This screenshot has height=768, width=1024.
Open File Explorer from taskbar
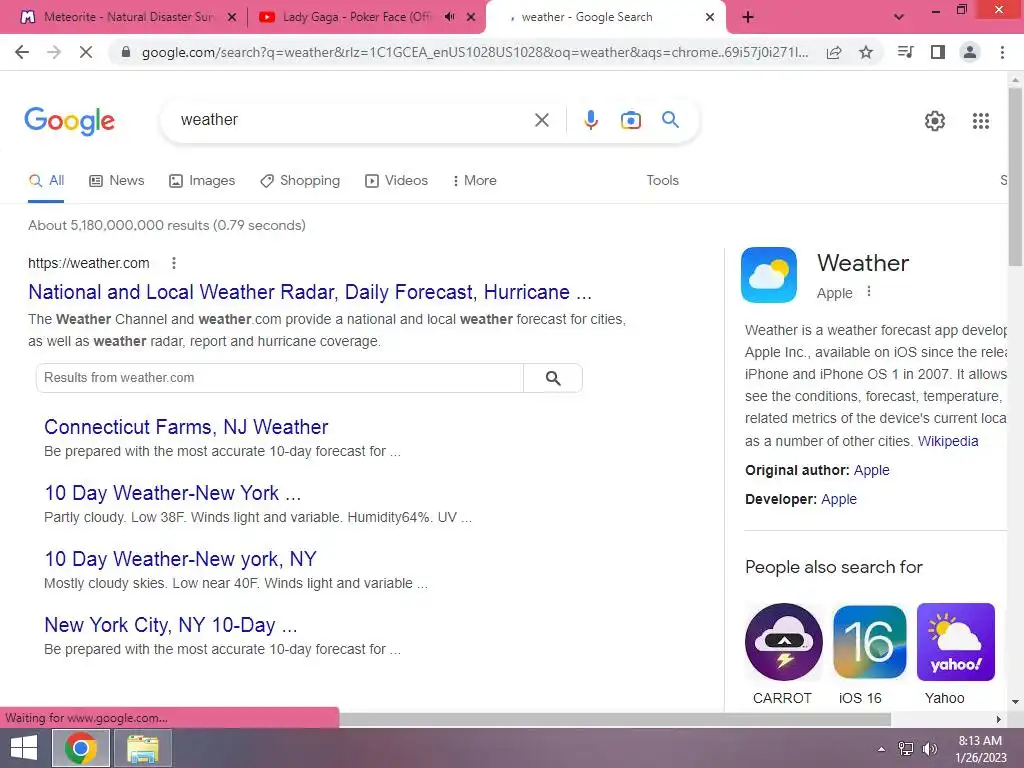tap(143, 748)
